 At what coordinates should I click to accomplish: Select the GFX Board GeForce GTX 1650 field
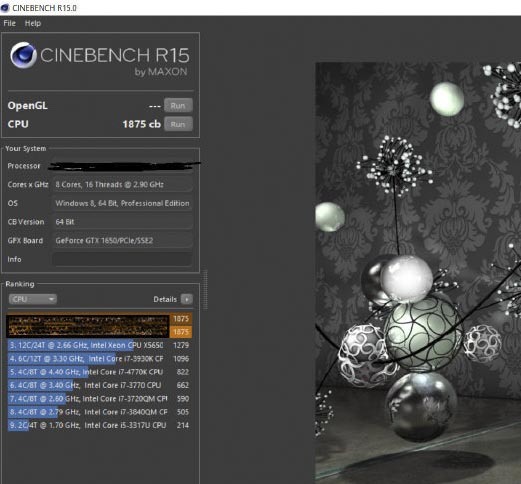[122, 240]
